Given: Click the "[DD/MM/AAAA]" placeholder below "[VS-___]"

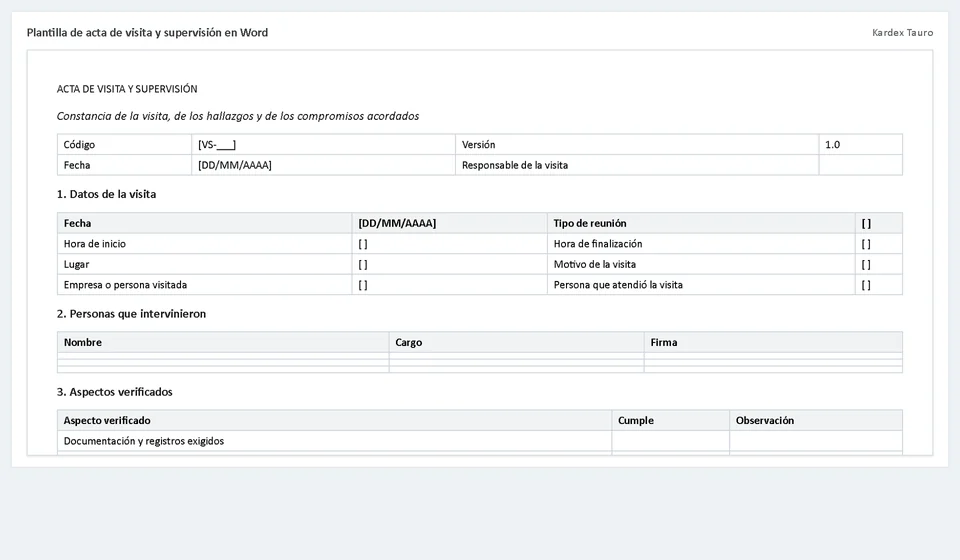Looking at the screenshot, I should tap(234, 165).
